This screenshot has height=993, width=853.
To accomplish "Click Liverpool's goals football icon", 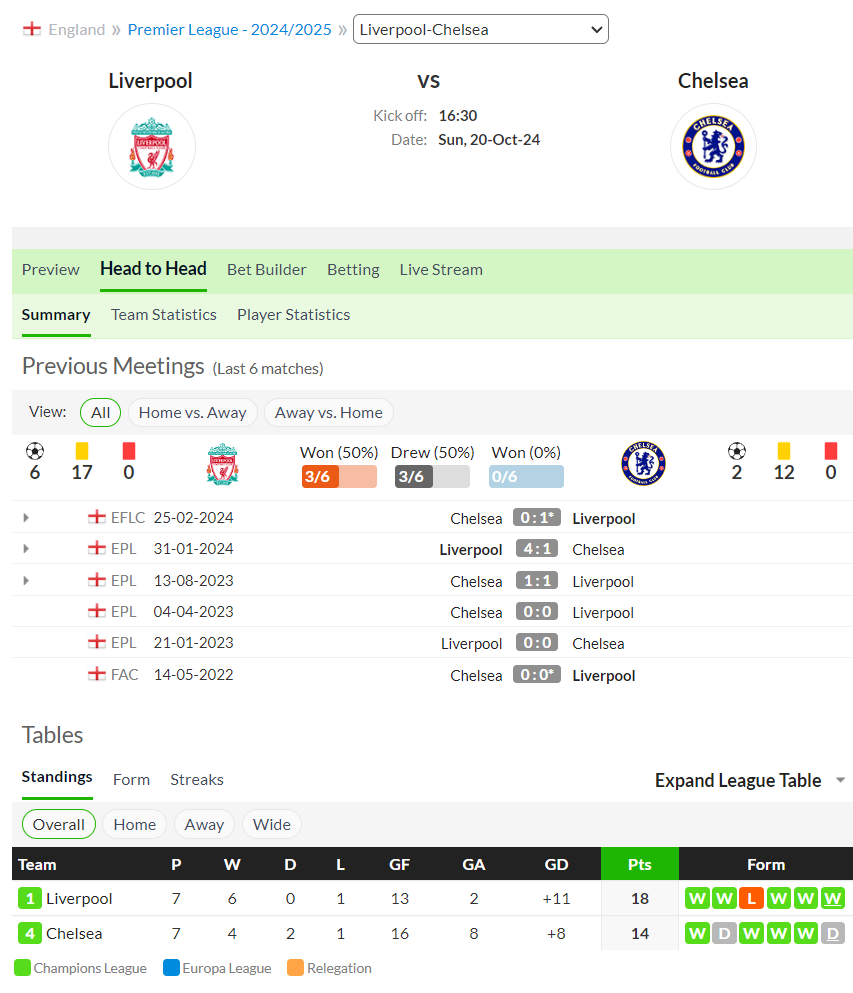I will tap(35, 451).
